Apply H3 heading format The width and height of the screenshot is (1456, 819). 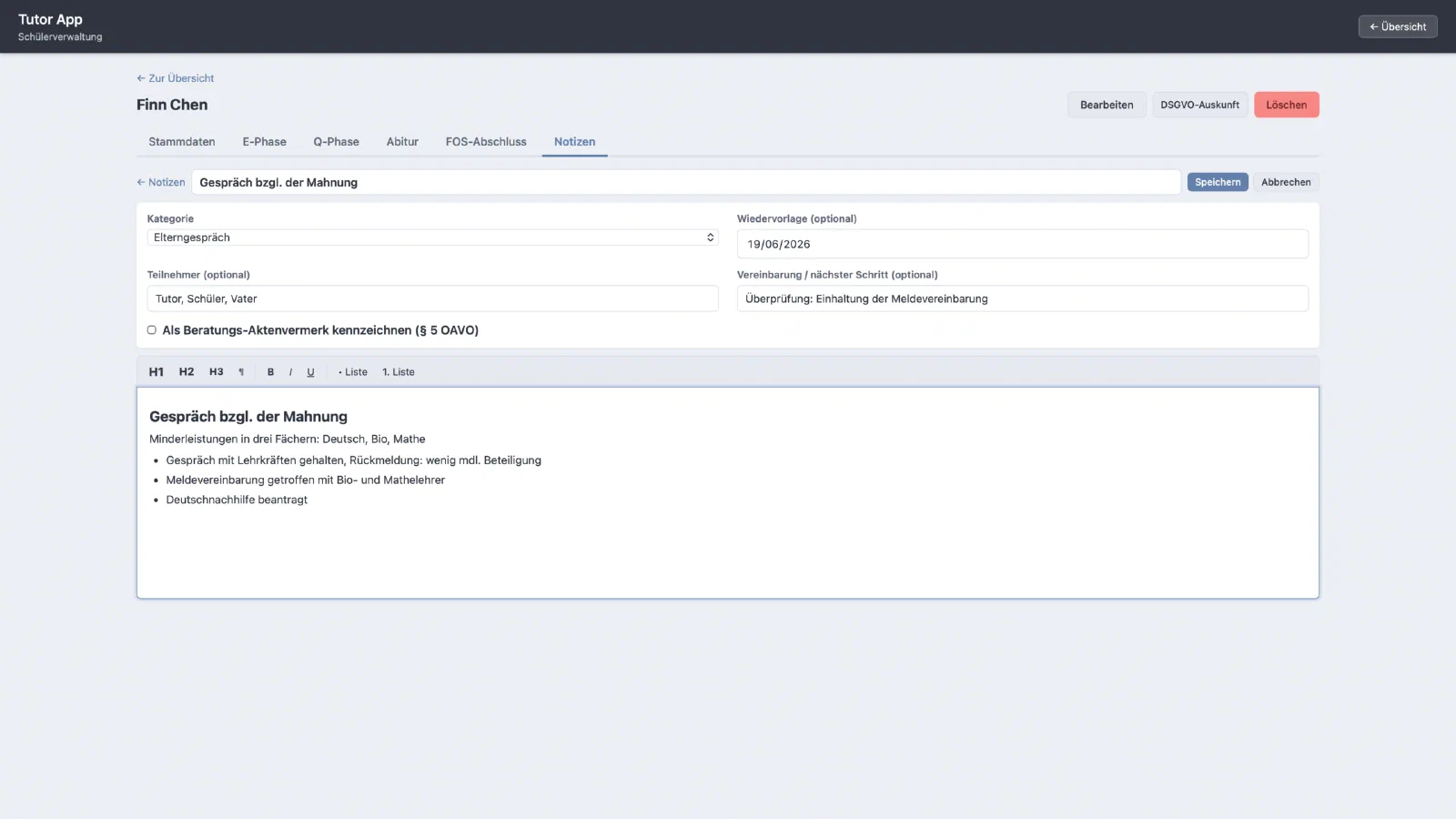coord(217,372)
